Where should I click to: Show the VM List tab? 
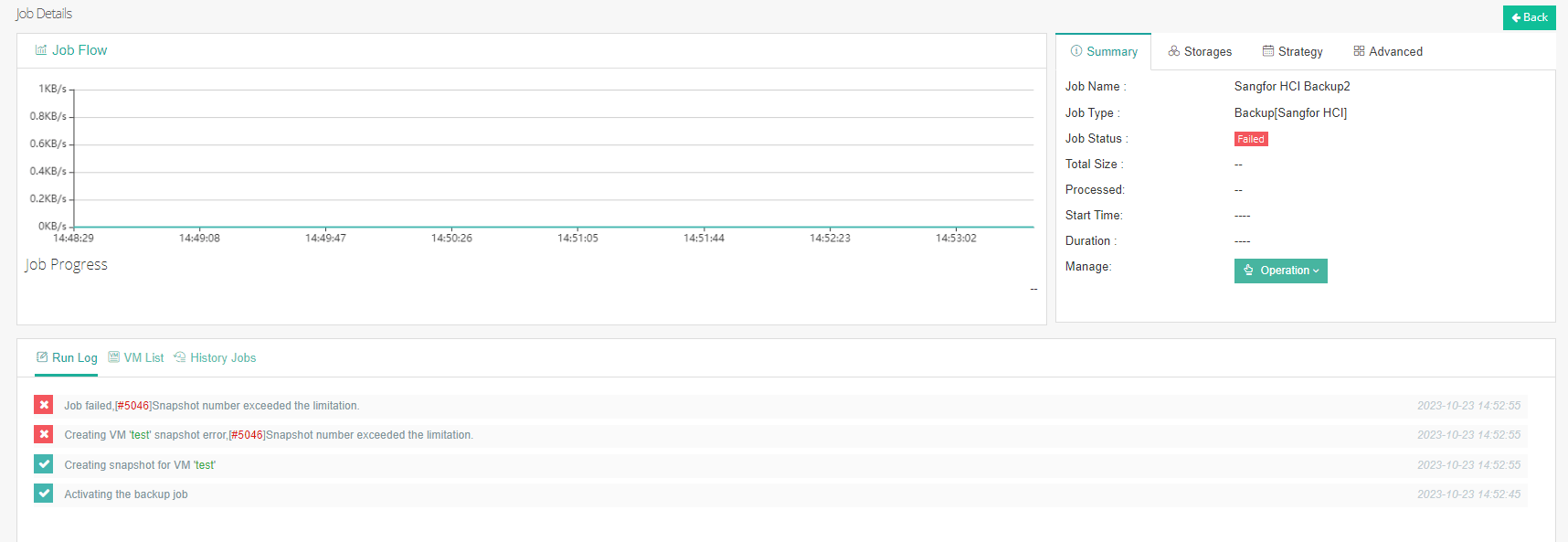point(136,358)
